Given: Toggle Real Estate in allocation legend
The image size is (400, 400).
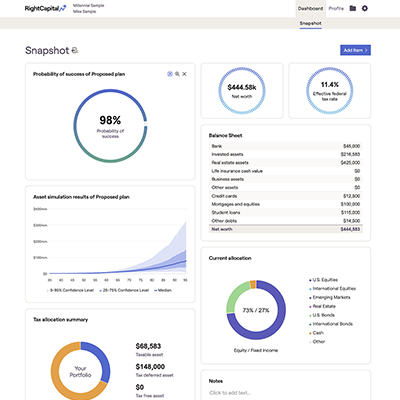Looking at the screenshot, I should (x=322, y=306).
